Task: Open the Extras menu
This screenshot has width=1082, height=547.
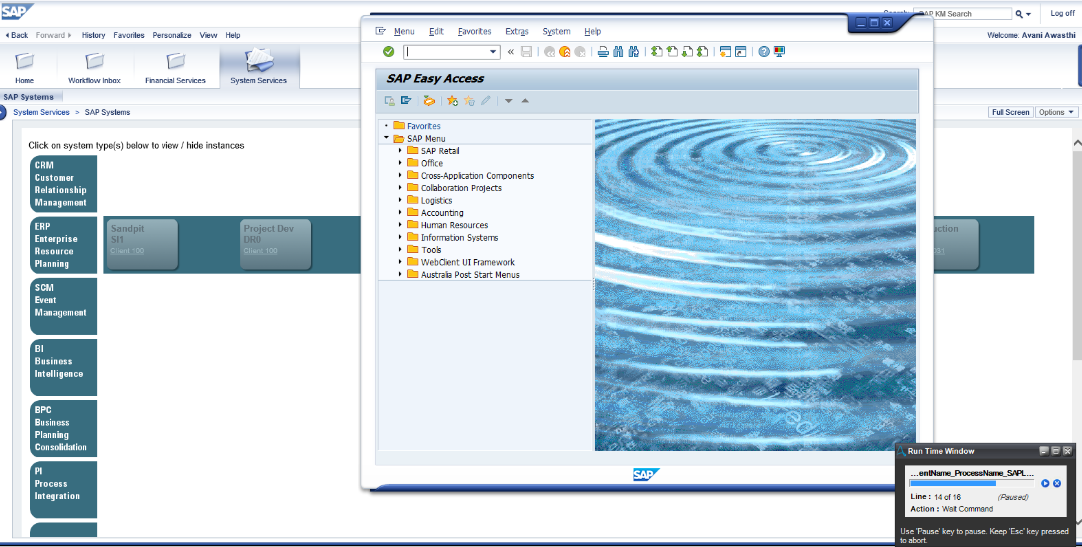Action: [x=517, y=31]
